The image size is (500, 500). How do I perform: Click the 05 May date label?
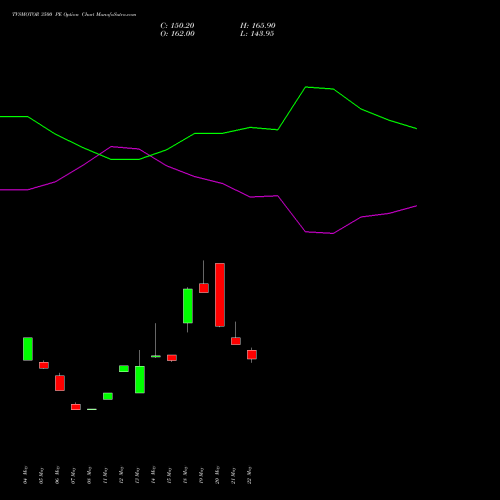coord(42,475)
